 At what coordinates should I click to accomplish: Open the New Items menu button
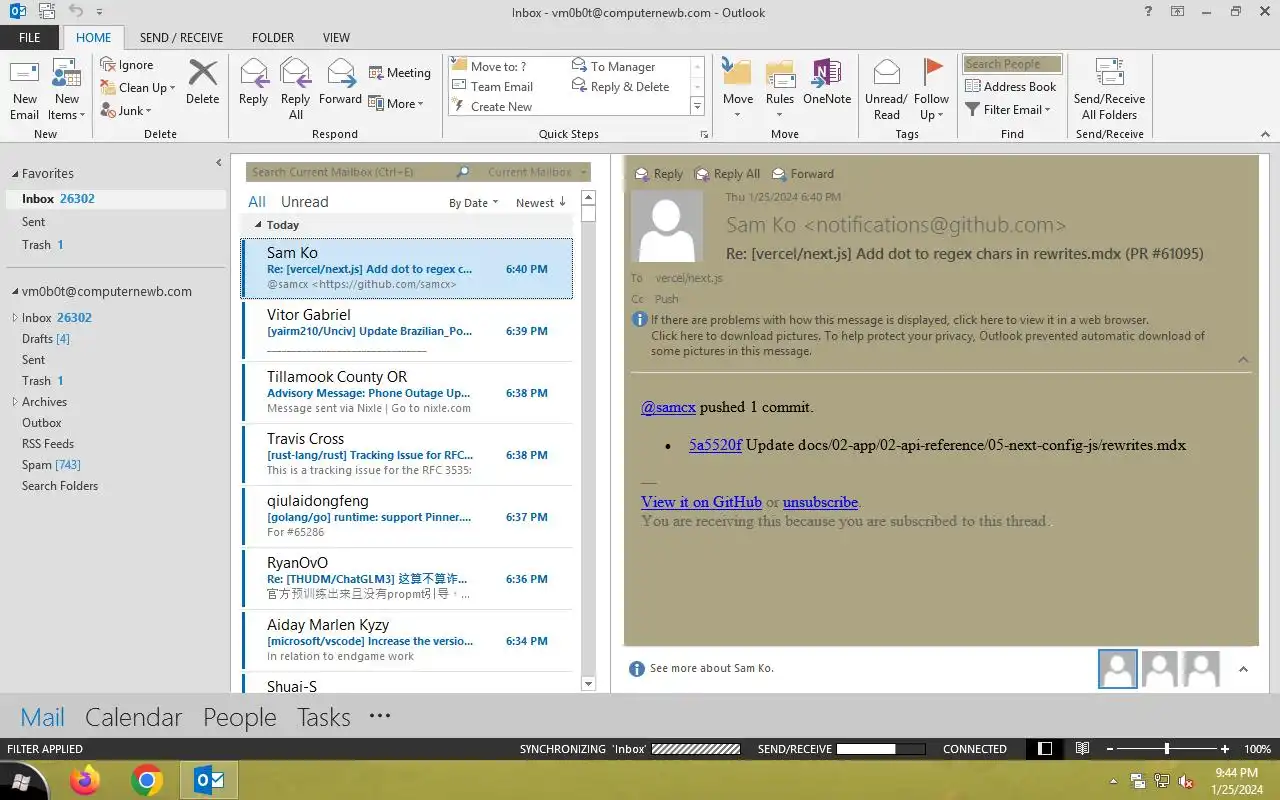pyautogui.click(x=67, y=89)
